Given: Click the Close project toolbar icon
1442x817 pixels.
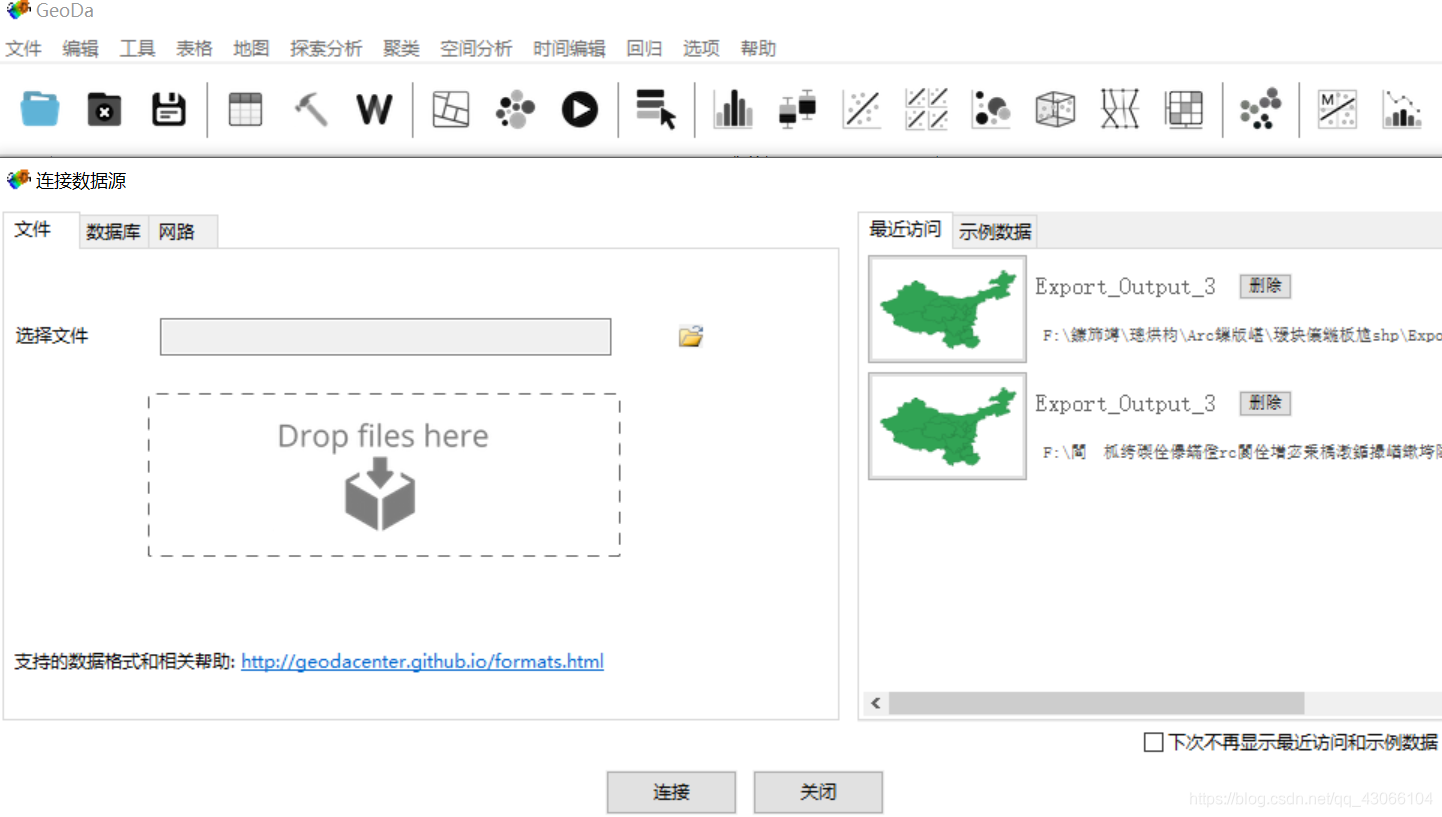Looking at the screenshot, I should pos(104,109).
